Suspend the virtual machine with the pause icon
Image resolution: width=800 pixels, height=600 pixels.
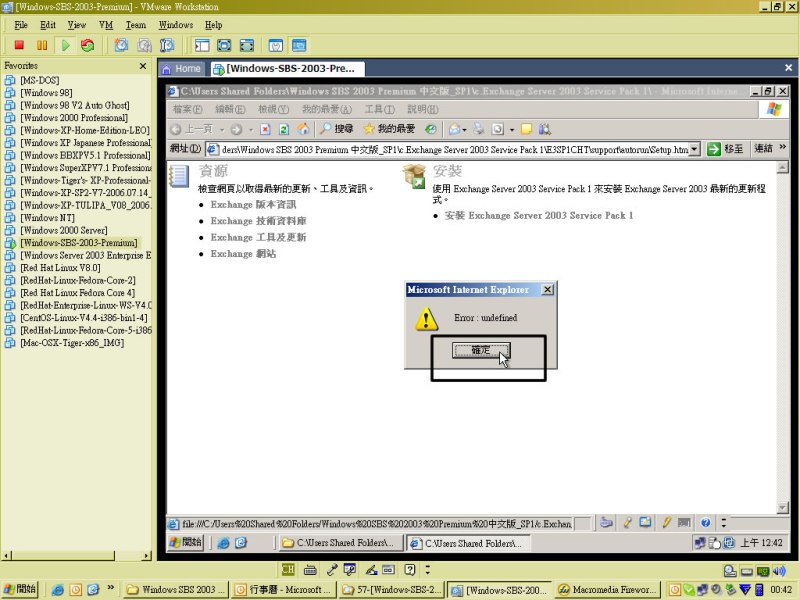pyautogui.click(x=42, y=45)
